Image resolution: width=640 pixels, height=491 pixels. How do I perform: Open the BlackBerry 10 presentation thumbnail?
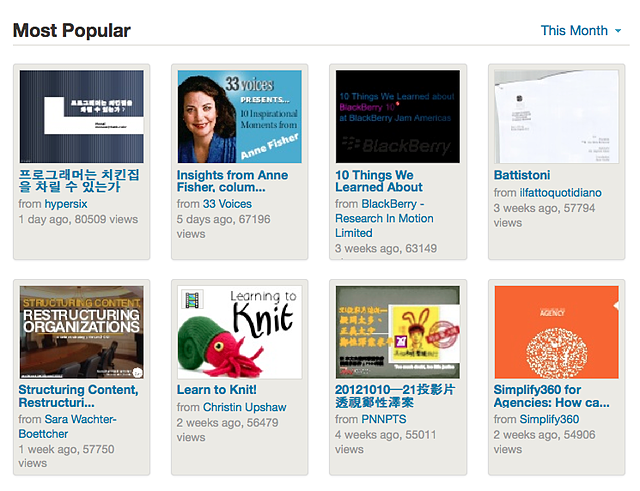point(398,116)
